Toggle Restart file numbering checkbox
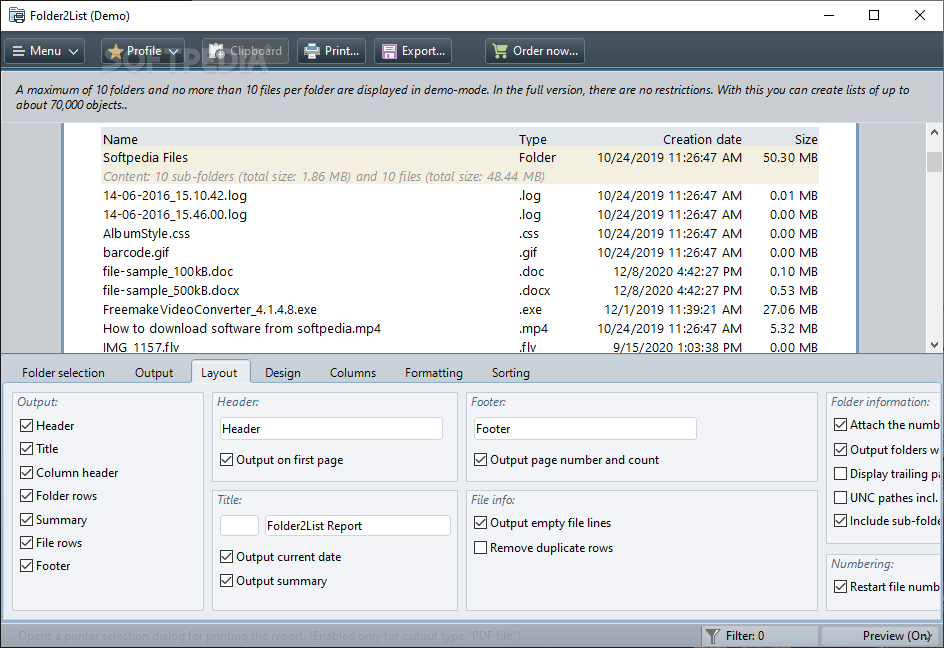Screen dimensions: 944x648 click(x=840, y=586)
